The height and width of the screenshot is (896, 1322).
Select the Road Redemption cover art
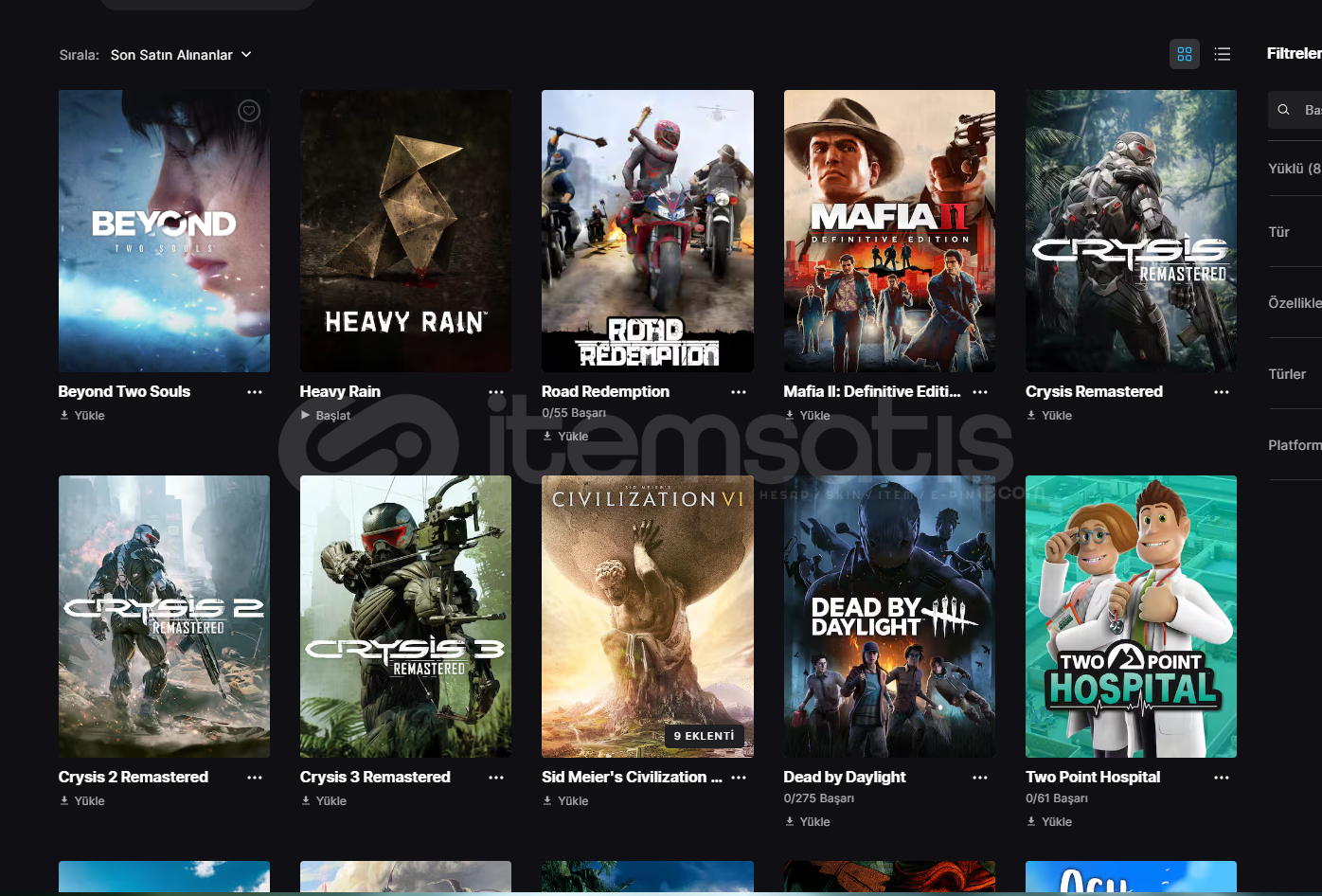(648, 231)
